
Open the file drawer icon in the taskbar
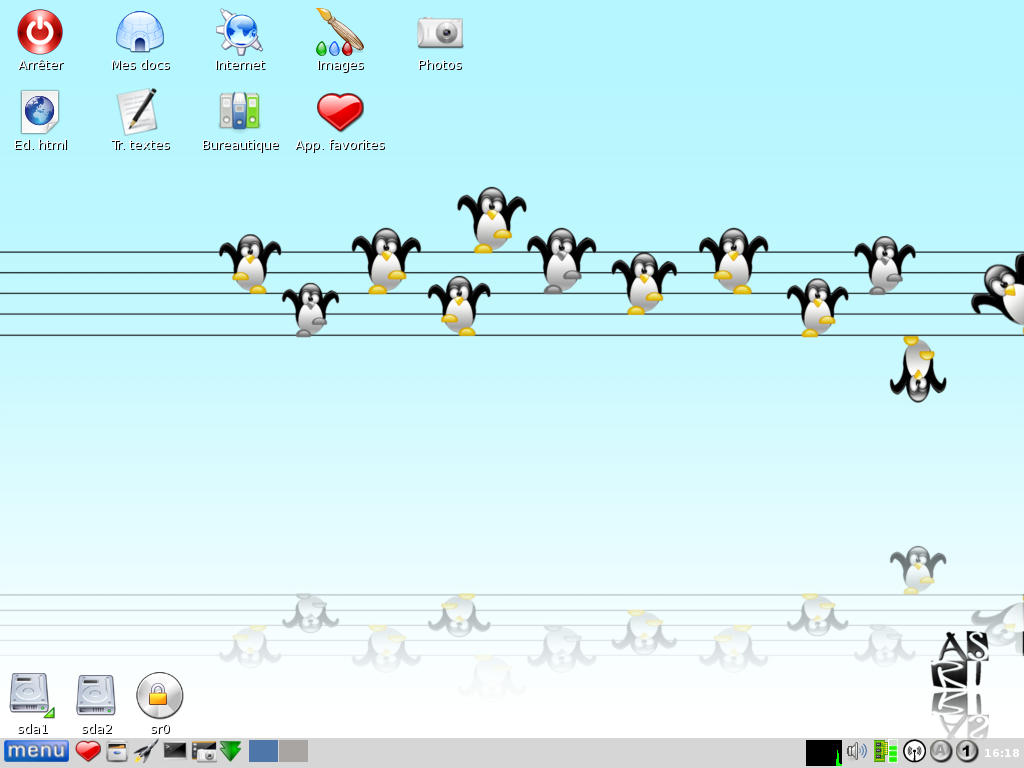117,752
